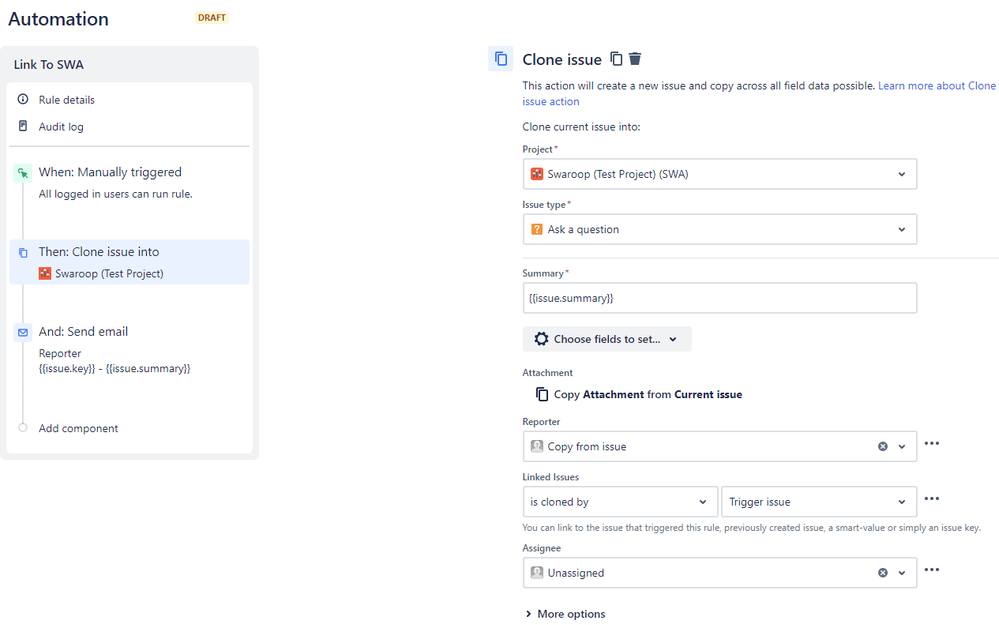Viewport: 999px width, 625px height.
Task: Click the {{issue.key}} - {{issue.summary}} email subject text
Action: pyautogui.click(x=115, y=368)
